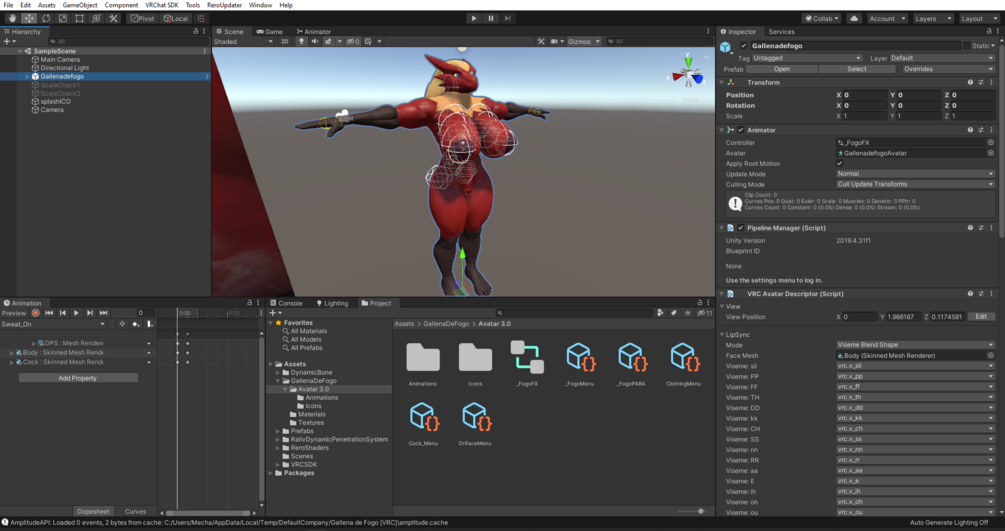The image size is (1005, 531).
Task: Toggle the Animator component checkbox
Action: tap(741, 130)
